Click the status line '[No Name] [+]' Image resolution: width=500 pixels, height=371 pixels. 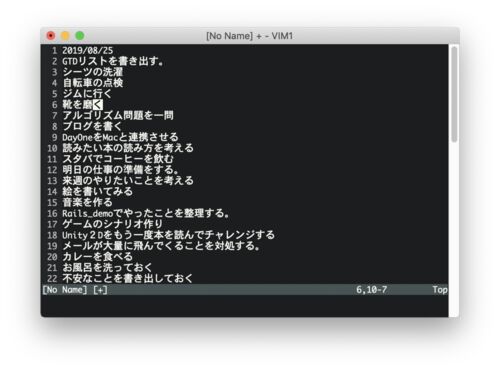(x=75, y=290)
